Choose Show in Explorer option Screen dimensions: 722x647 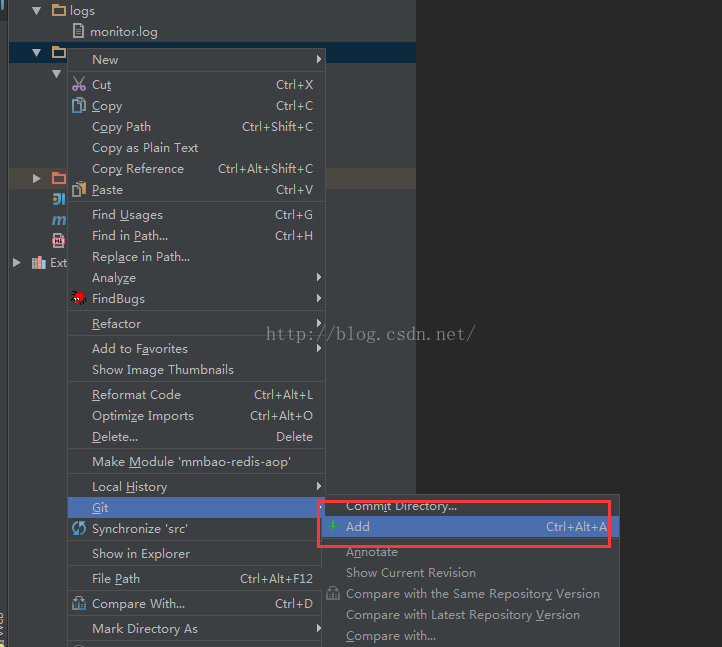point(140,553)
